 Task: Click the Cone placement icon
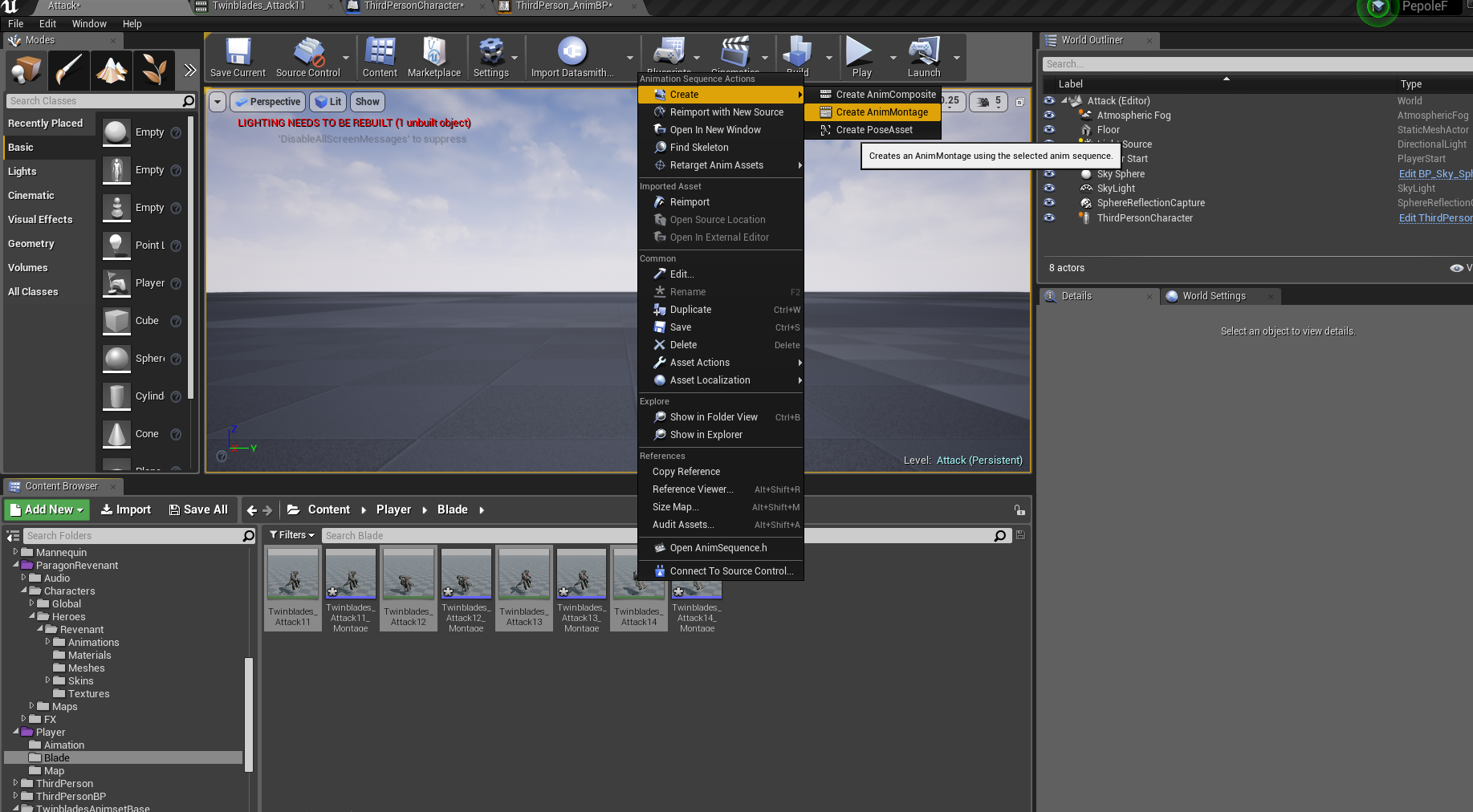click(x=117, y=434)
